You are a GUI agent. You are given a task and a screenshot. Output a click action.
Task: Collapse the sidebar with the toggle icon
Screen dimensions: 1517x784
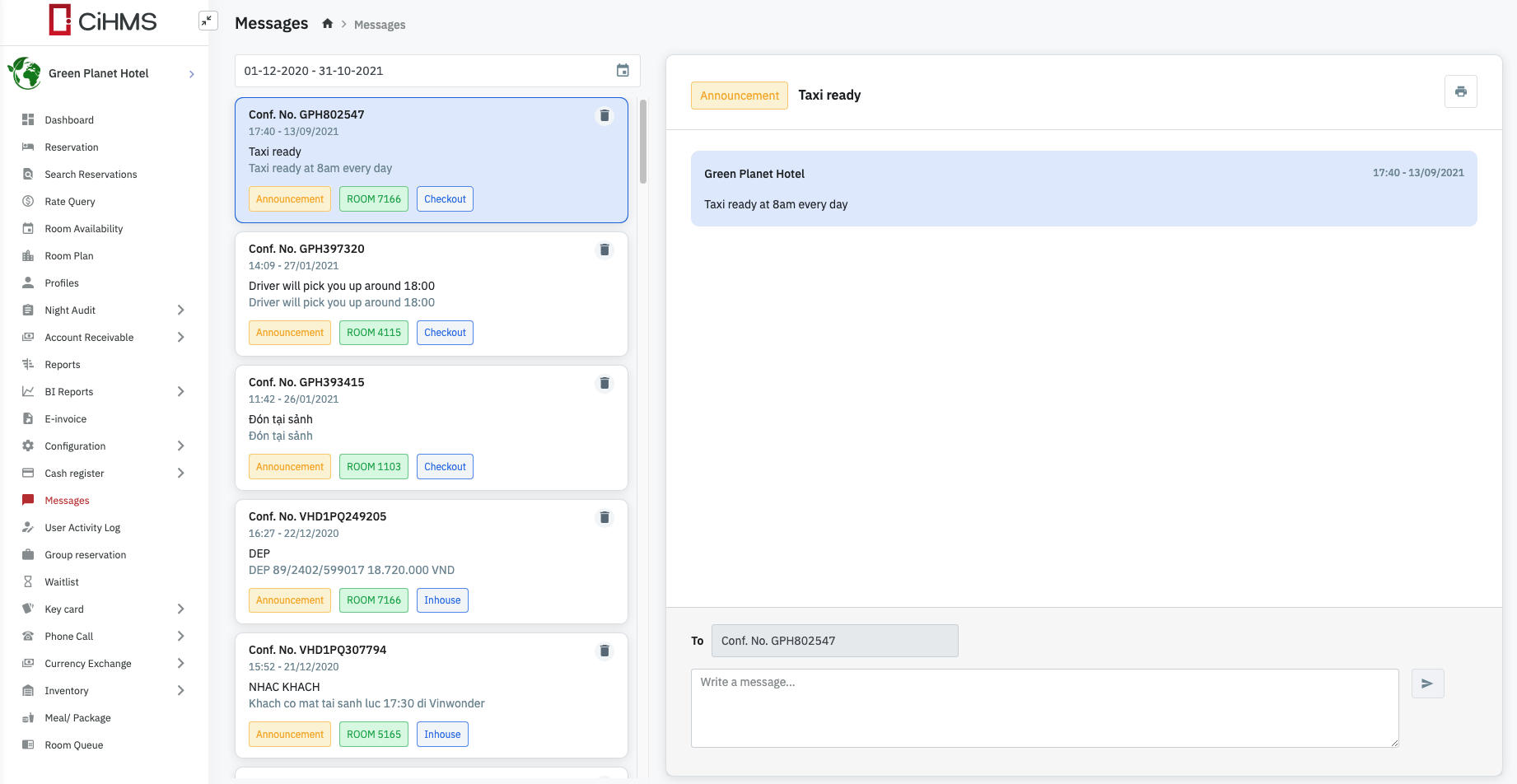[208, 21]
